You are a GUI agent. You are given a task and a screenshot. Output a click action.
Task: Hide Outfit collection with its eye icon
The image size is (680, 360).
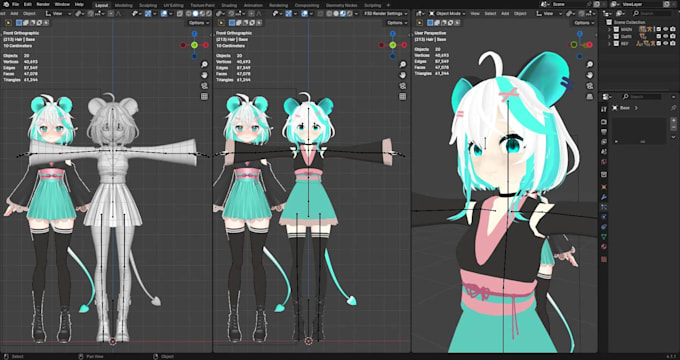pos(666,37)
